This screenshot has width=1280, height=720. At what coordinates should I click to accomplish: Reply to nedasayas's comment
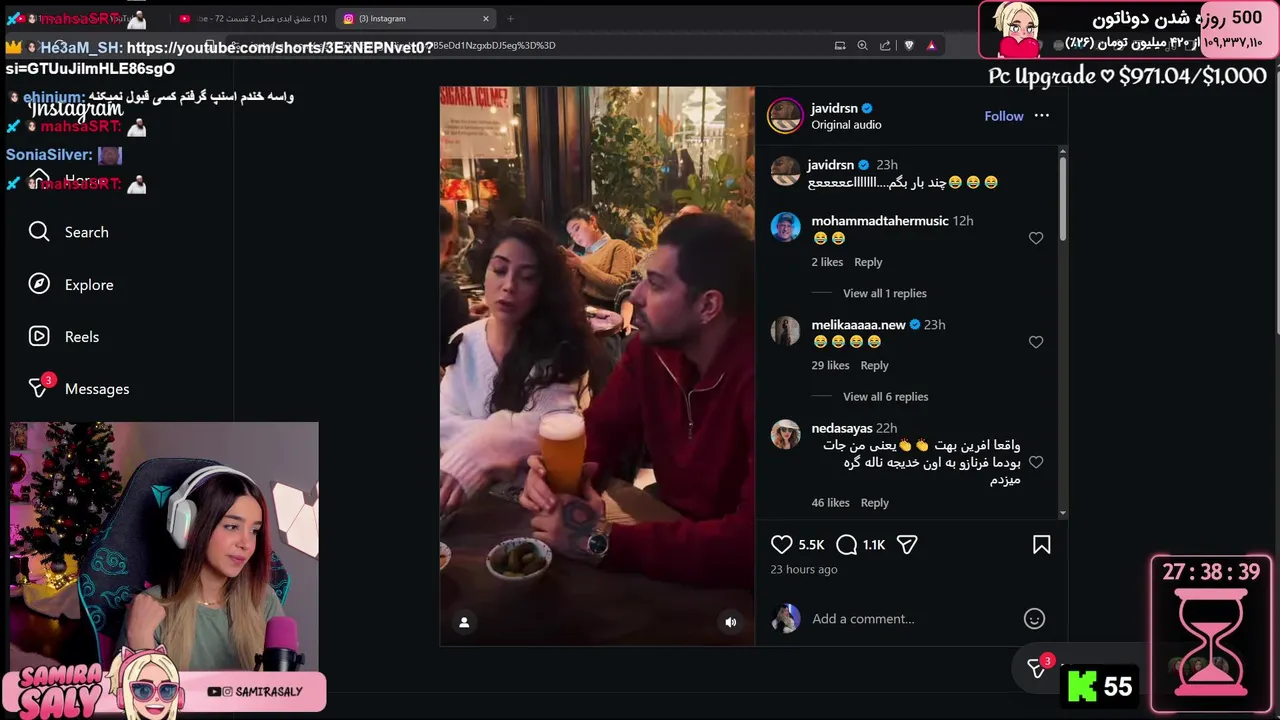(874, 503)
